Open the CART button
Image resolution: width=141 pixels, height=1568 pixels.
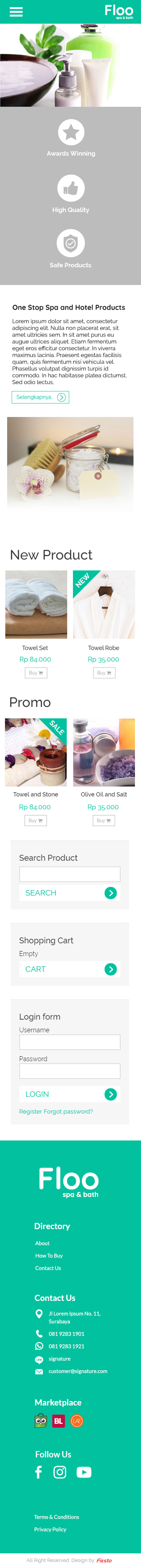point(70,969)
